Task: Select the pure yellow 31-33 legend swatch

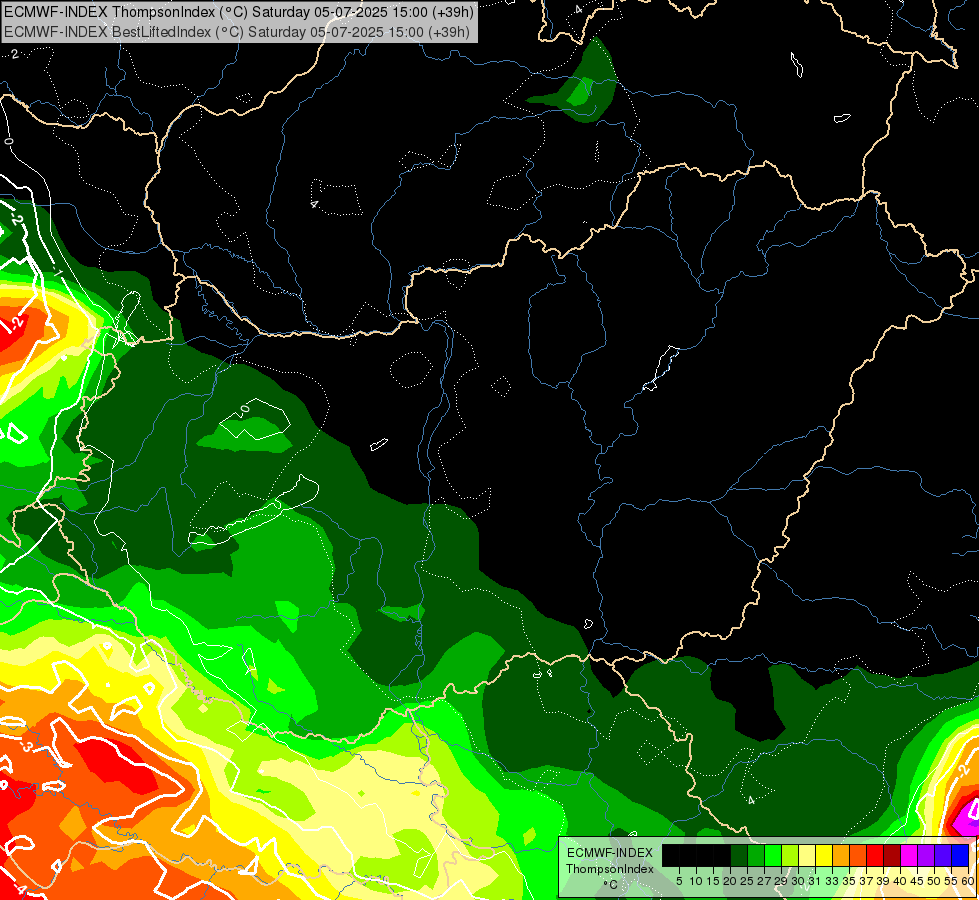Action: point(824,855)
